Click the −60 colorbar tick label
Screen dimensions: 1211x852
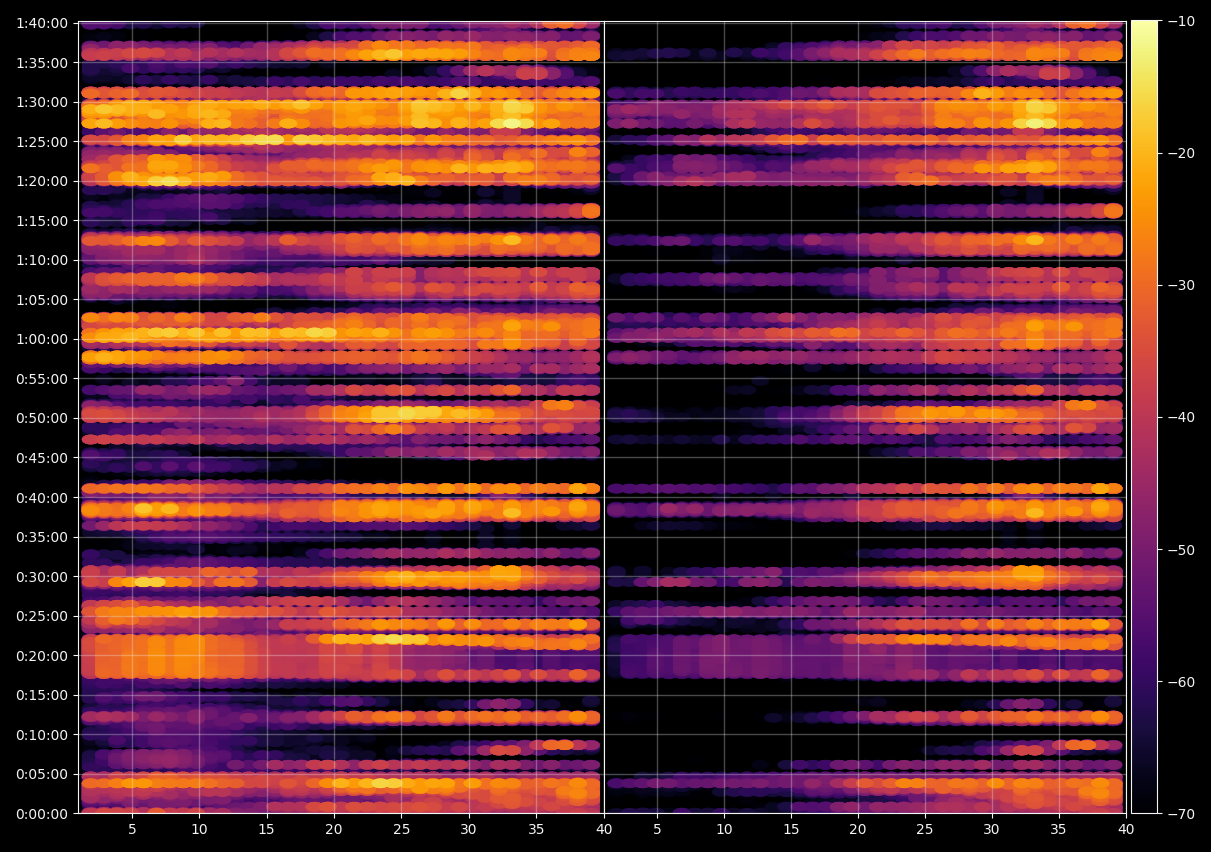[1181, 681]
